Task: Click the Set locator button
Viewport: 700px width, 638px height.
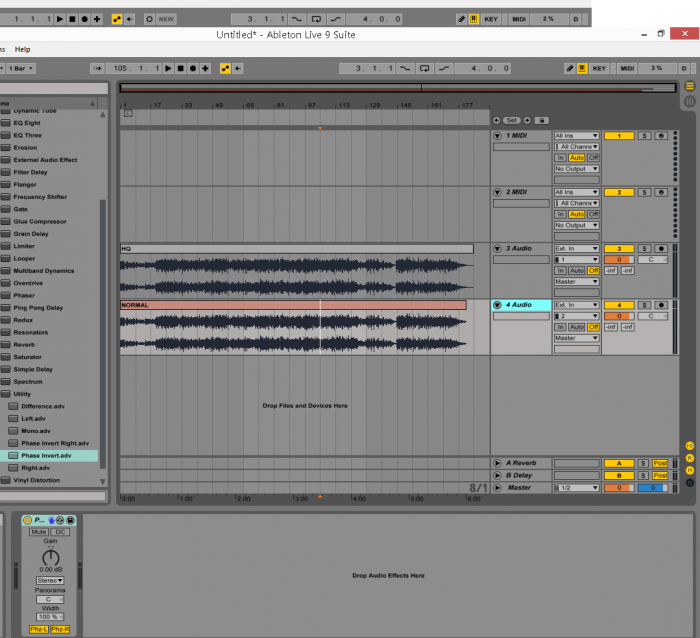Action: coord(512,120)
